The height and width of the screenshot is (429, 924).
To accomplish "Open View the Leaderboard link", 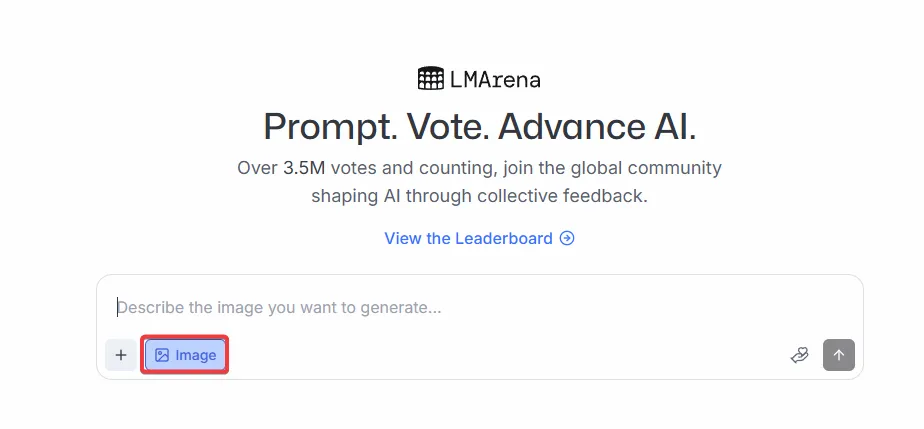I will coord(479,238).
